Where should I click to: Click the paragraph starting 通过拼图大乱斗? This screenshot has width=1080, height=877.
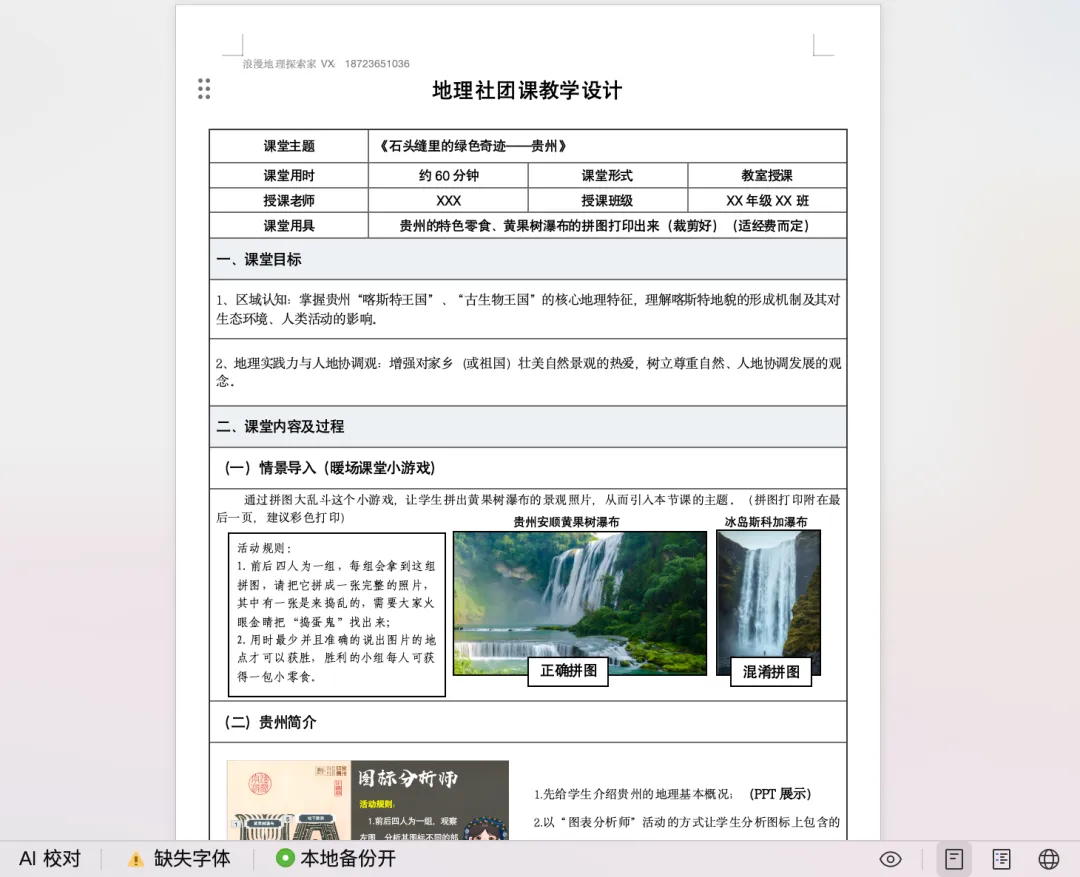pyautogui.click(x=528, y=508)
